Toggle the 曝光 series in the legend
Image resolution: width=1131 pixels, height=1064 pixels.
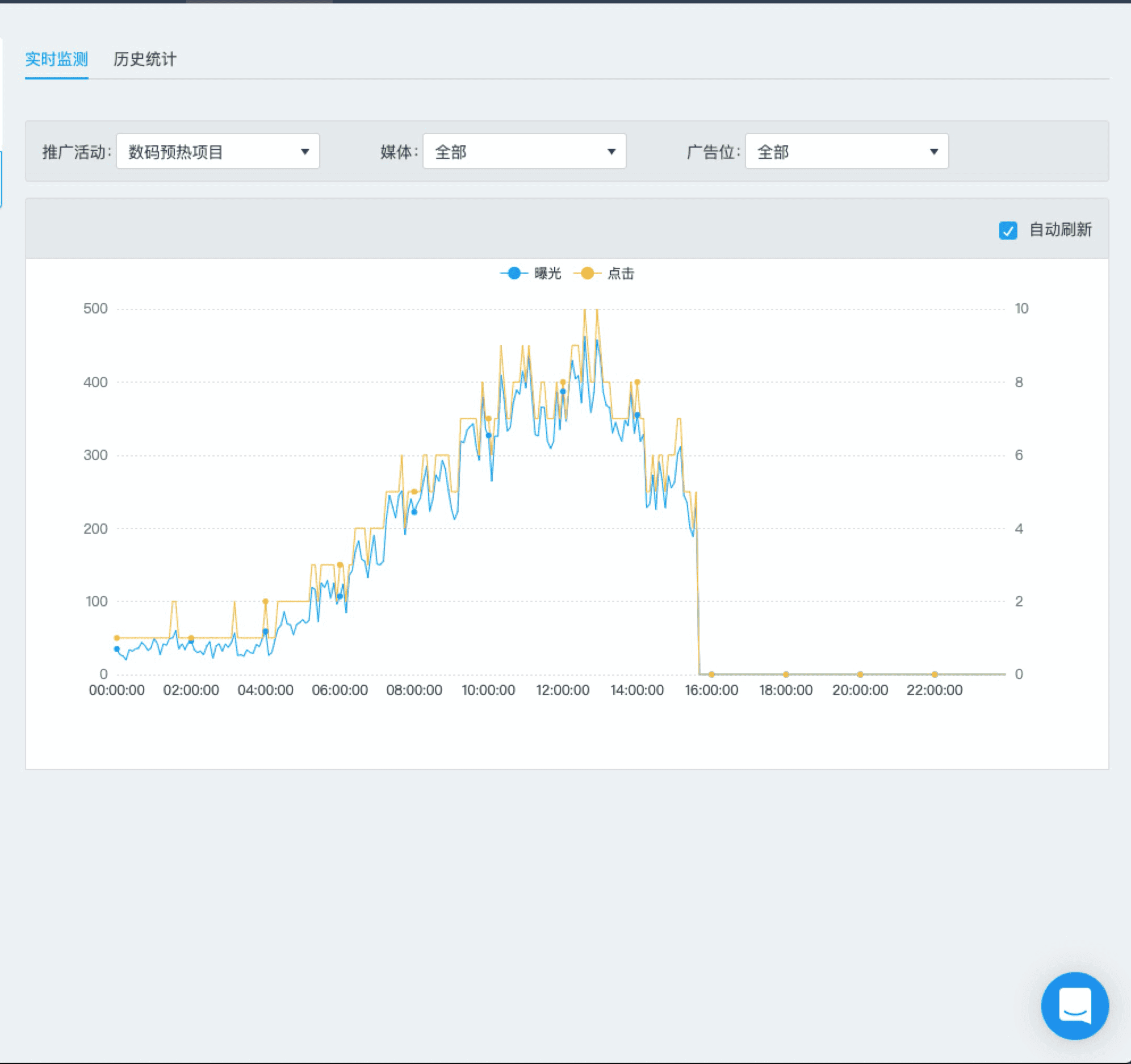click(530, 274)
